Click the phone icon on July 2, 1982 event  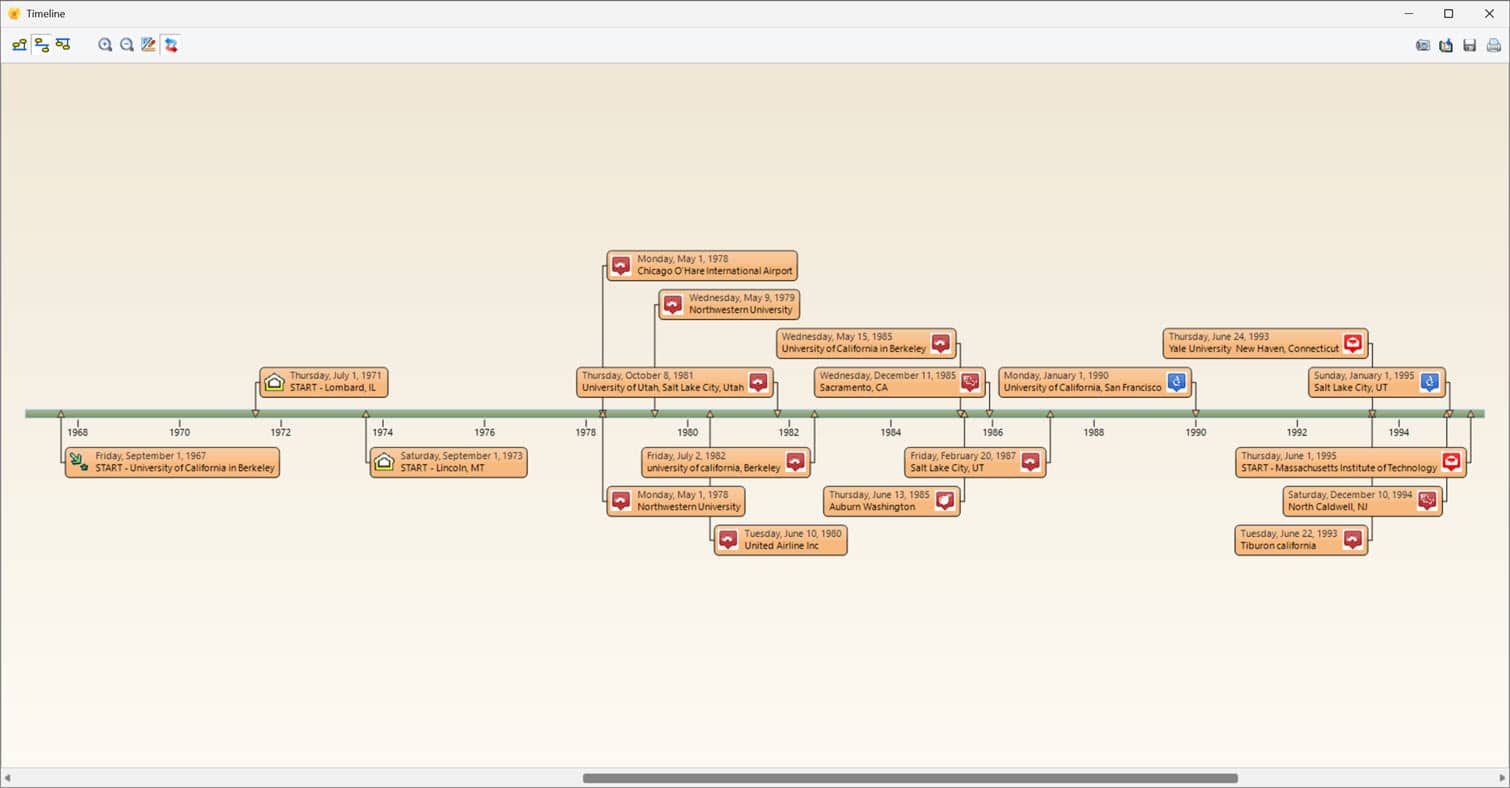(795, 462)
